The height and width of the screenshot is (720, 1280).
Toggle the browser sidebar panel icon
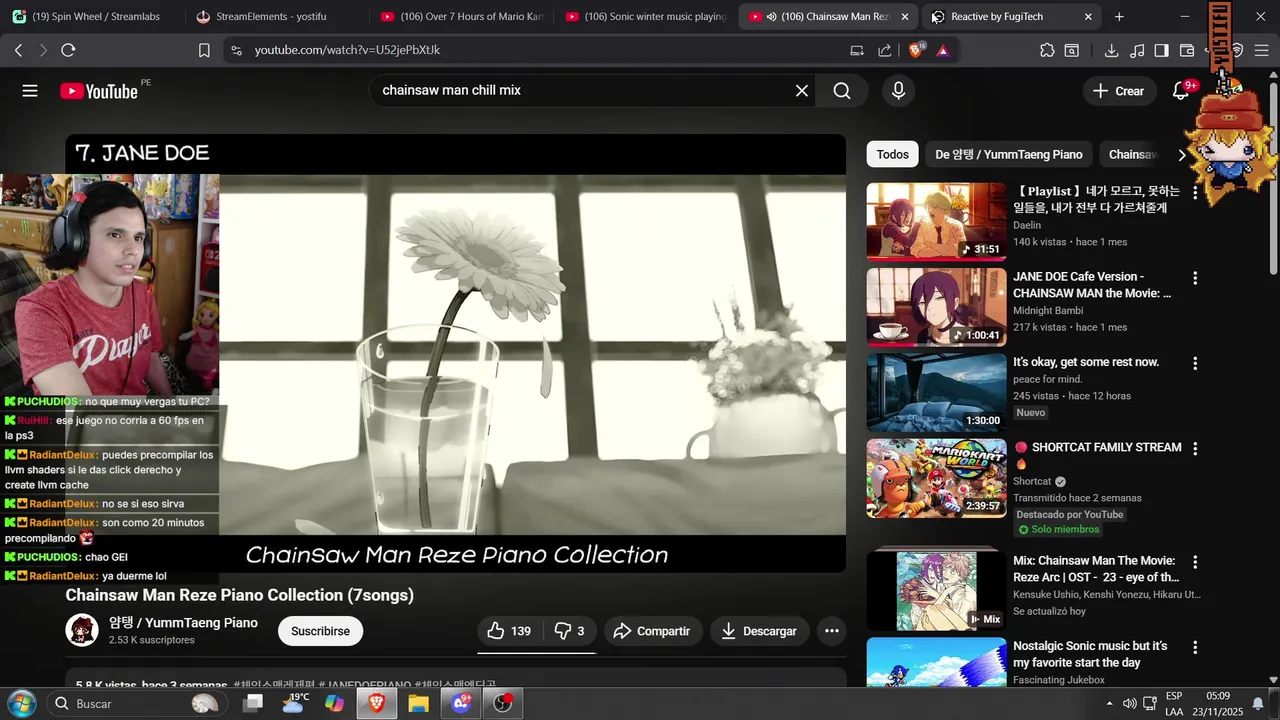pos(1161,50)
